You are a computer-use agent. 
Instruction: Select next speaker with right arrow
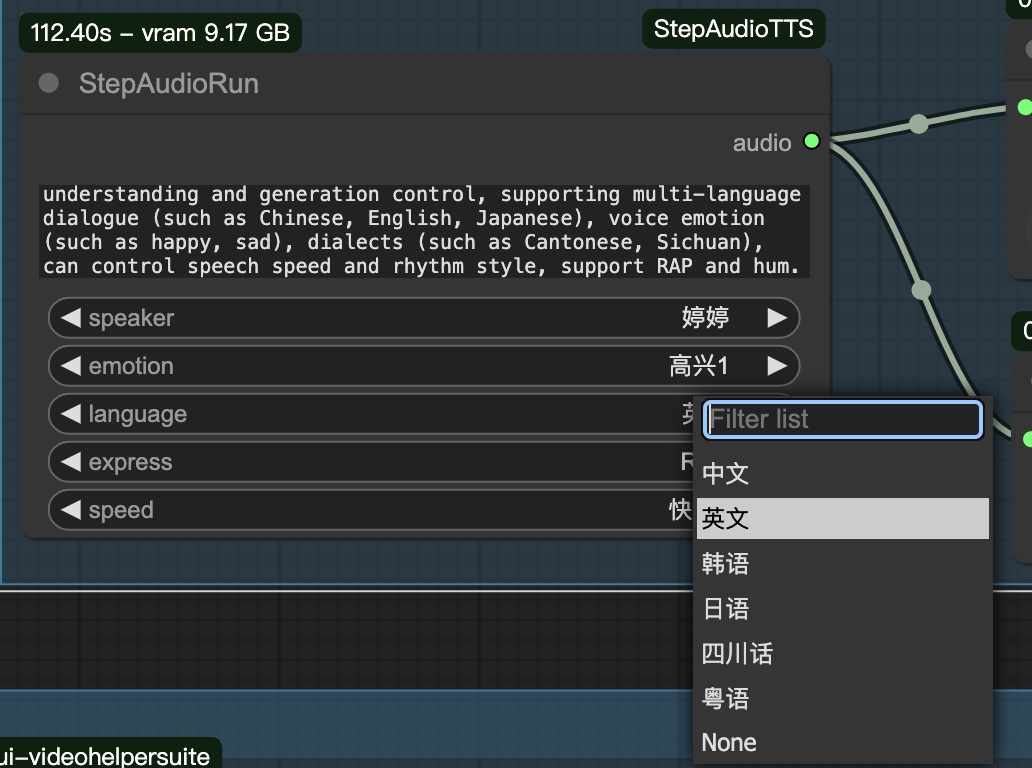coord(777,318)
